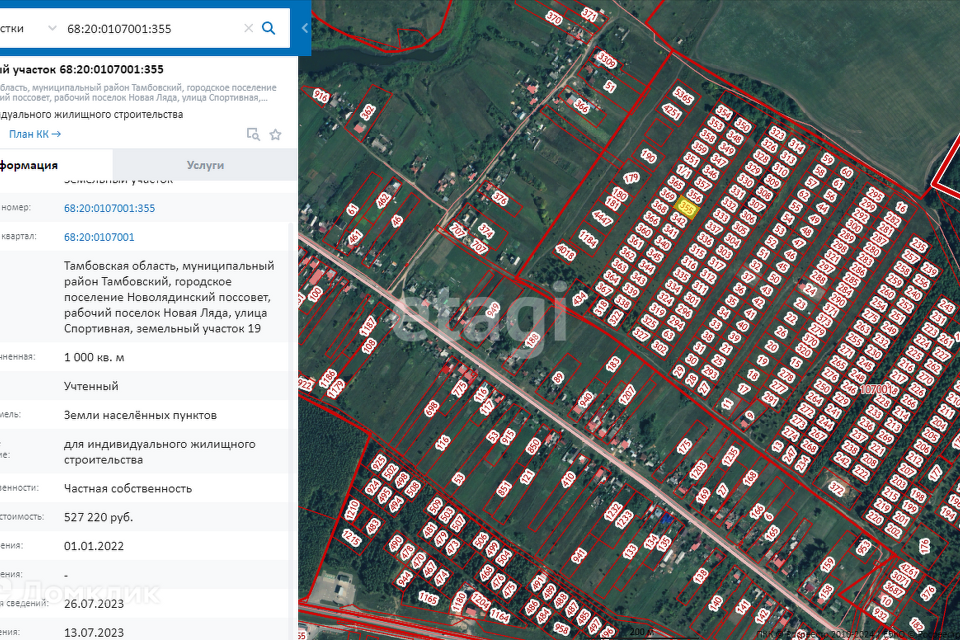The image size is (960, 640).
Task: Open the Услуги tab
Action: coord(205,165)
